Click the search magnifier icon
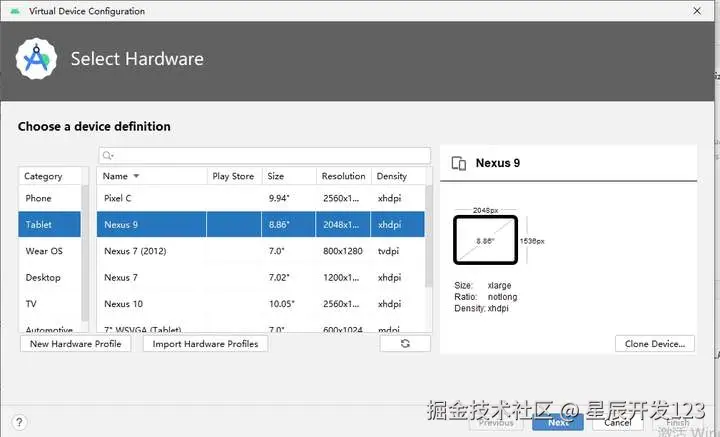The image size is (720, 437). [x=107, y=155]
